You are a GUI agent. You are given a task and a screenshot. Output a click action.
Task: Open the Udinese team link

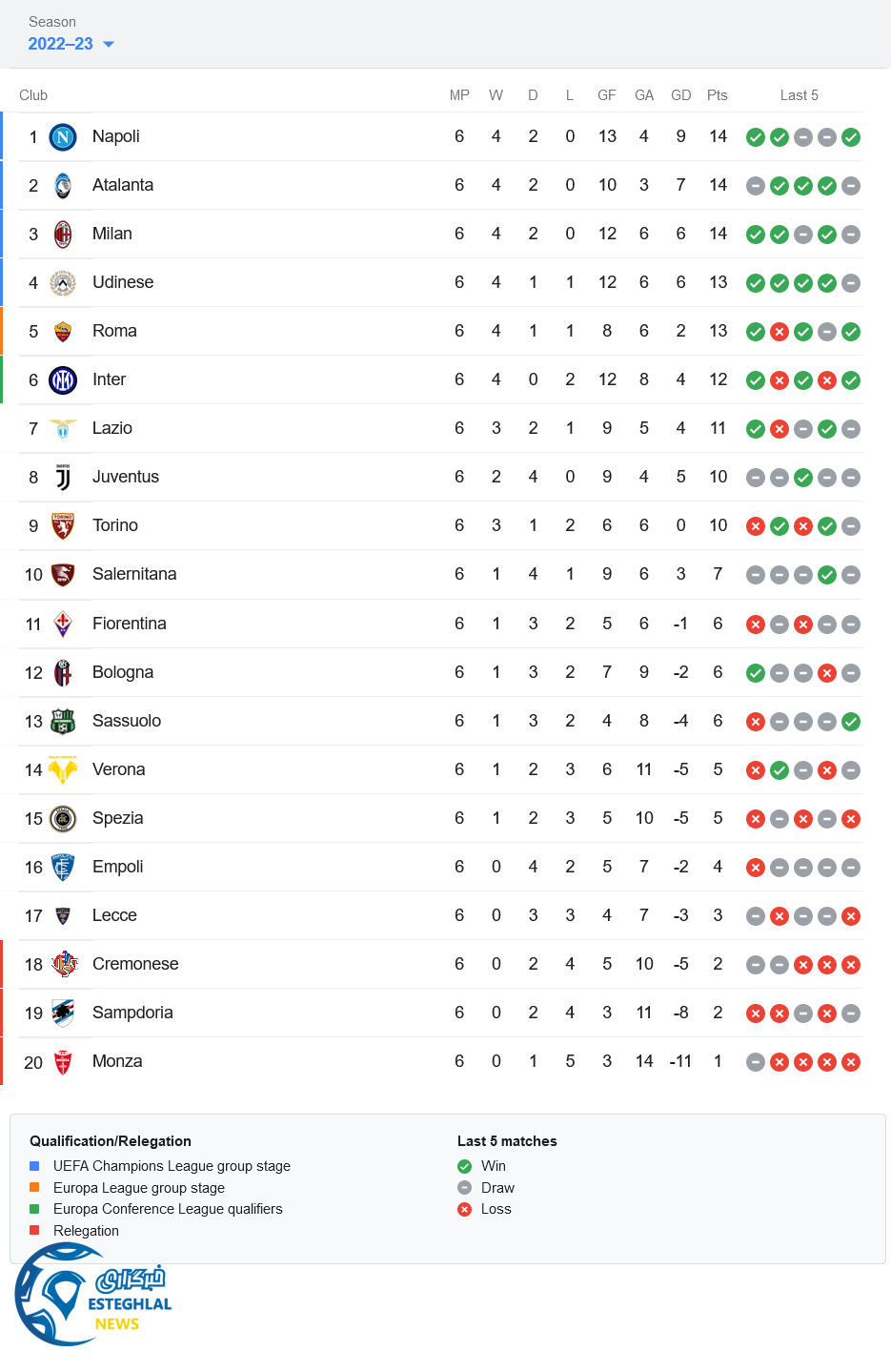pos(123,282)
